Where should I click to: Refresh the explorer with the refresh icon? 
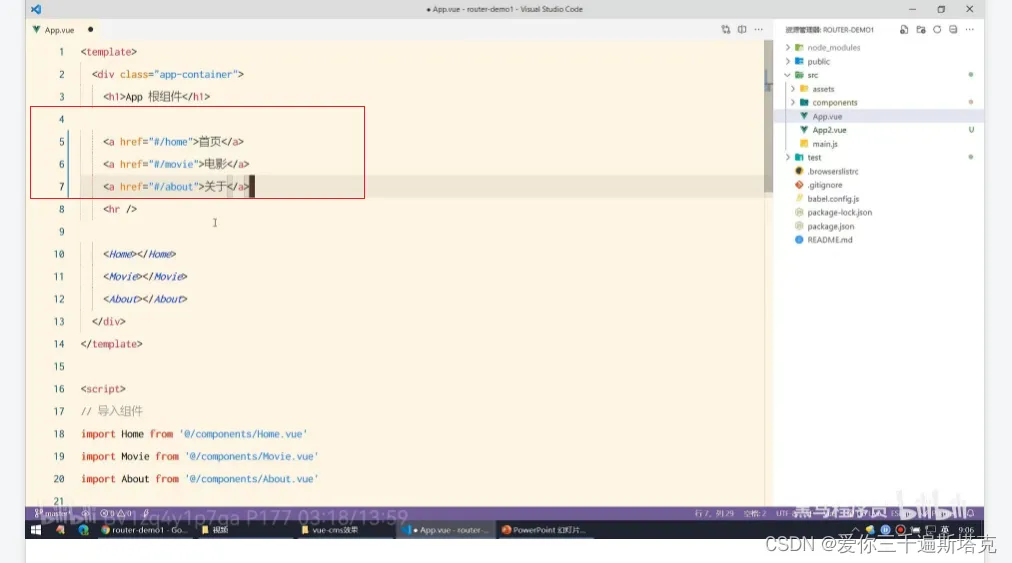[937, 30]
